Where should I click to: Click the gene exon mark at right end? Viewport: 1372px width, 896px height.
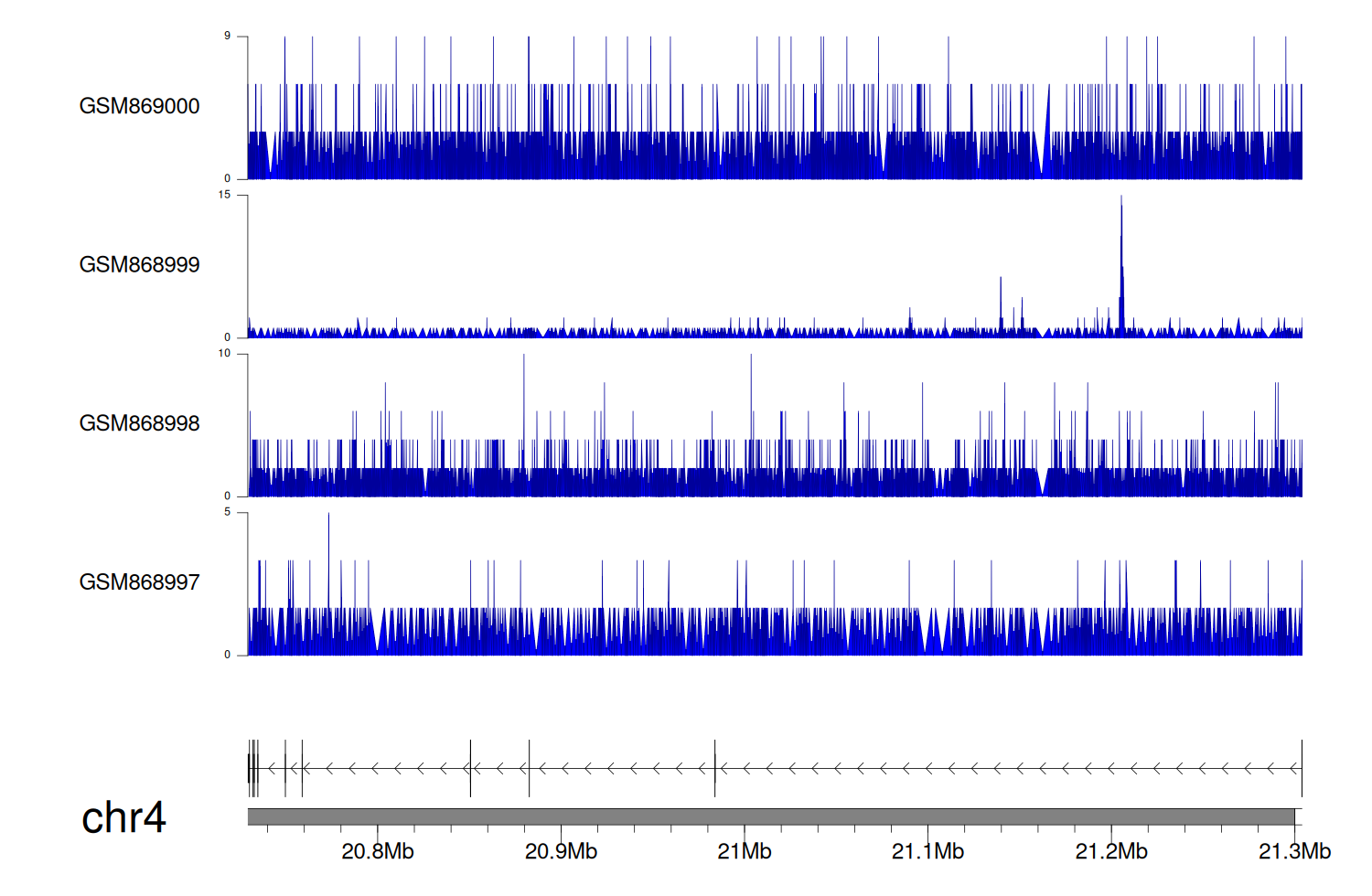pyautogui.click(x=1302, y=769)
